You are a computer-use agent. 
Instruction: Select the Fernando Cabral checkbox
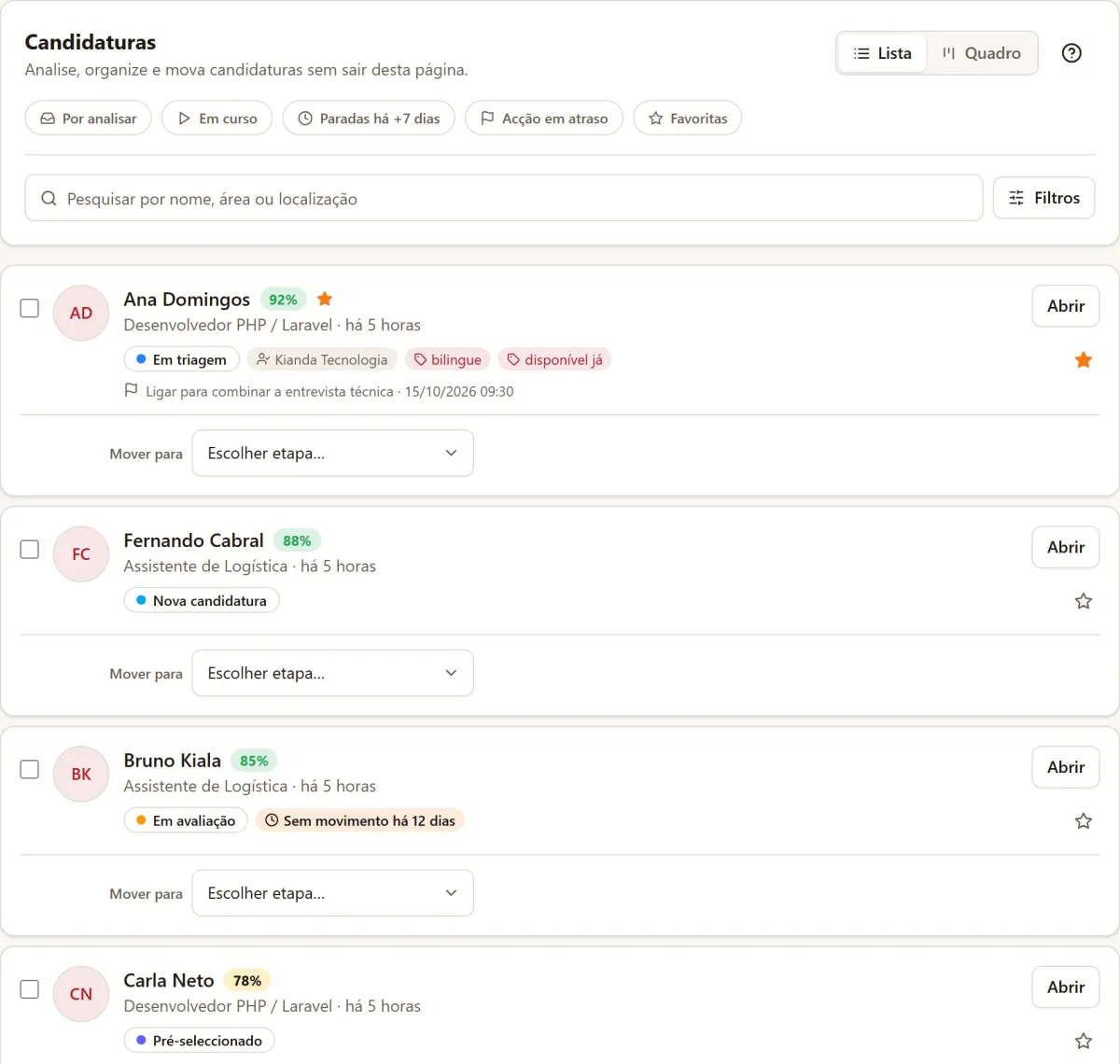coord(30,549)
